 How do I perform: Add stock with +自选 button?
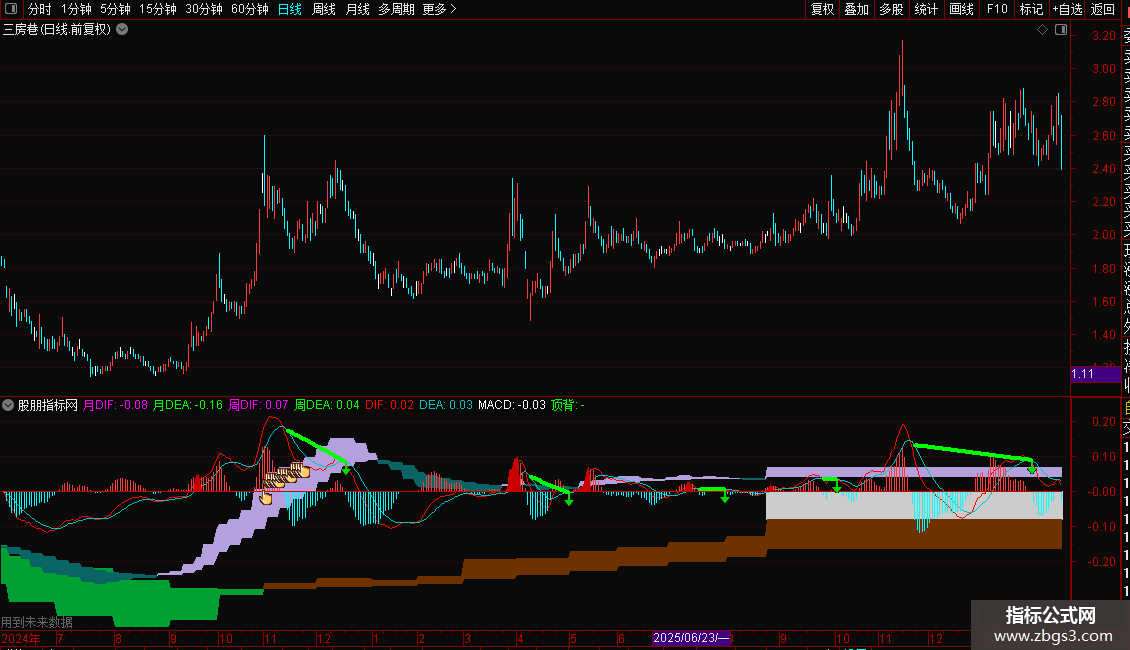[1067, 9]
